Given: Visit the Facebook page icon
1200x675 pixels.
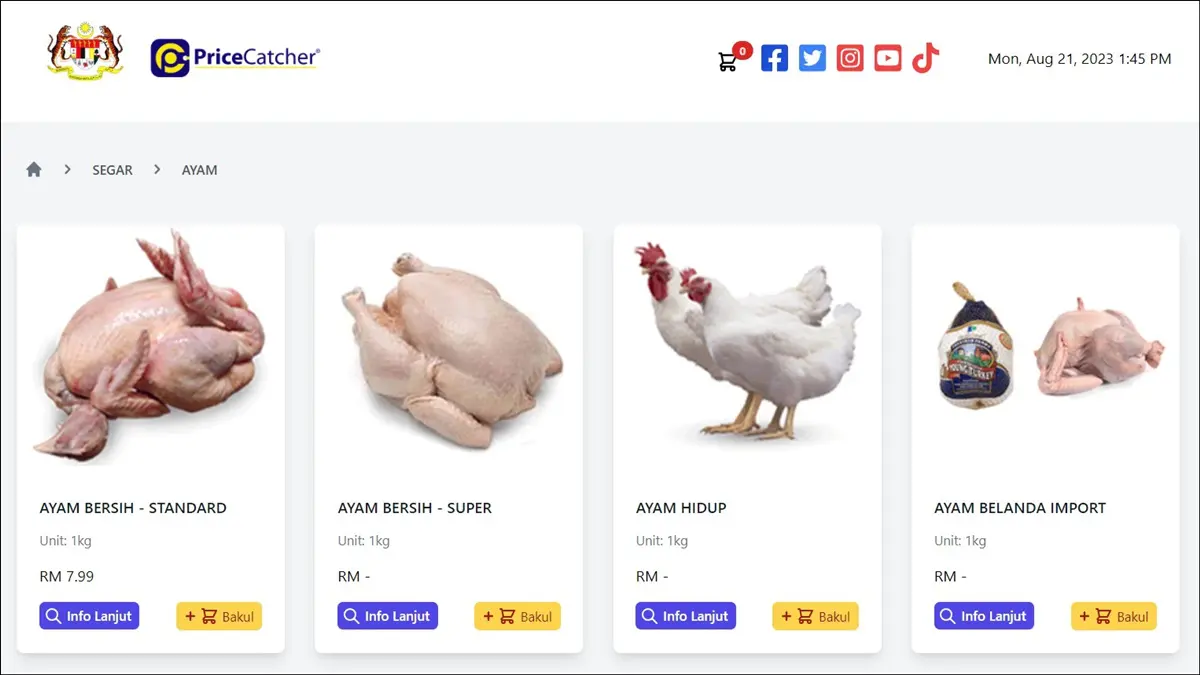Looking at the screenshot, I should pyautogui.click(x=775, y=58).
